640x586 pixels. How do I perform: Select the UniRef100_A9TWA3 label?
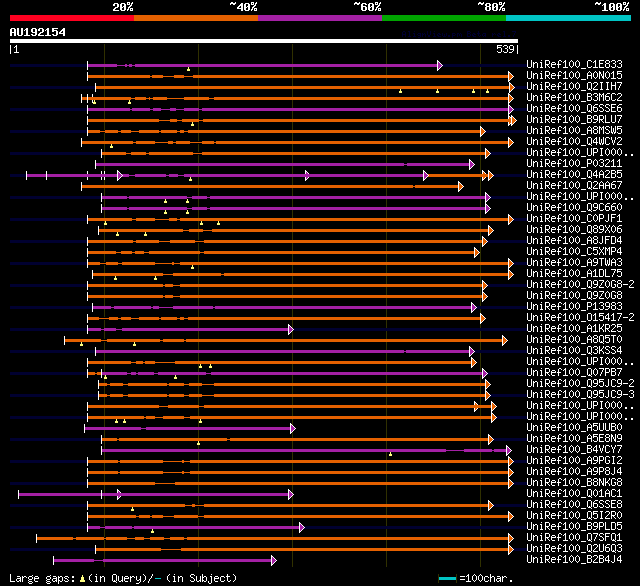click(x=574, y=262)
